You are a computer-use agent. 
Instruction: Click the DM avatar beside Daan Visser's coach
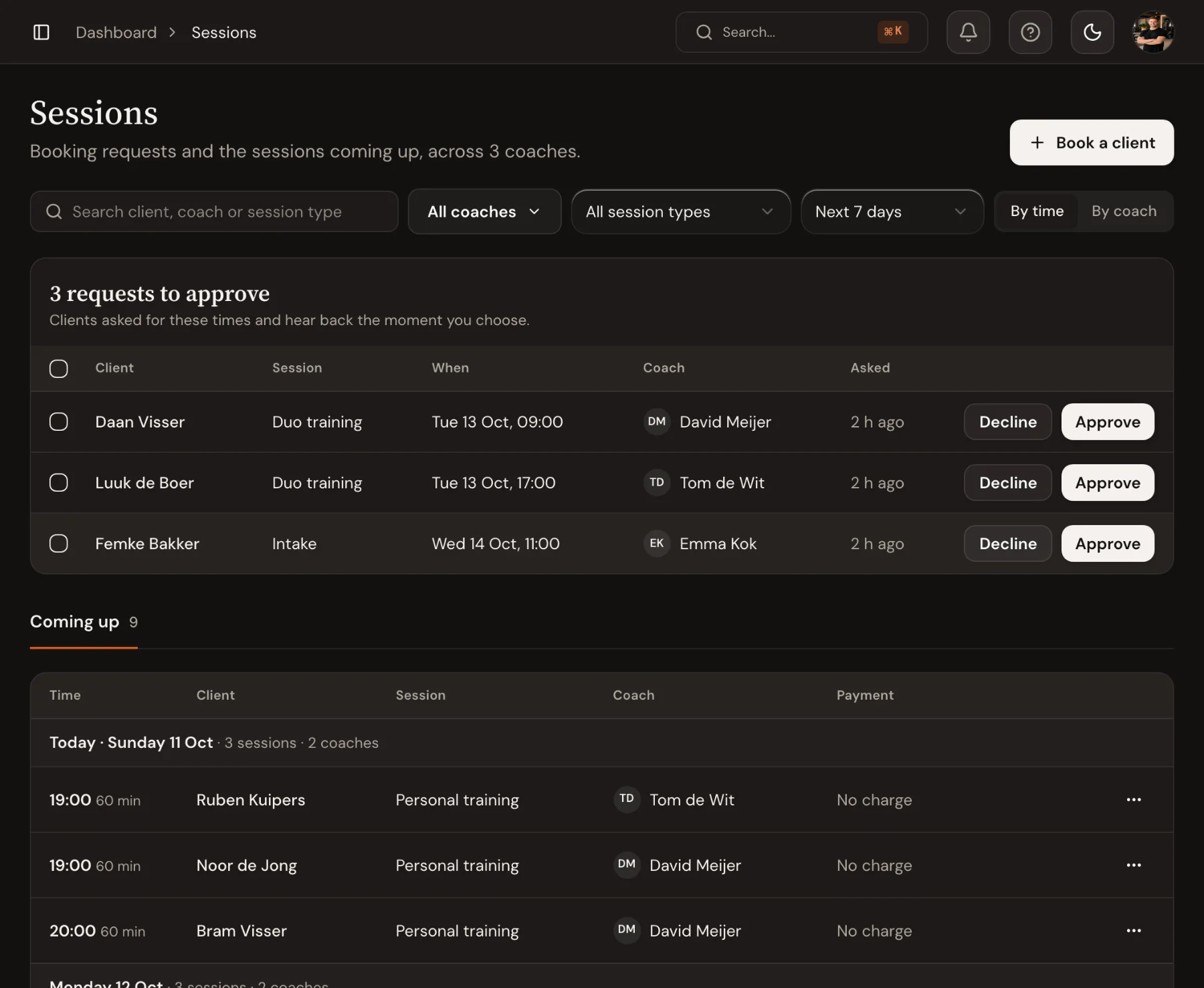coord(656,421)
